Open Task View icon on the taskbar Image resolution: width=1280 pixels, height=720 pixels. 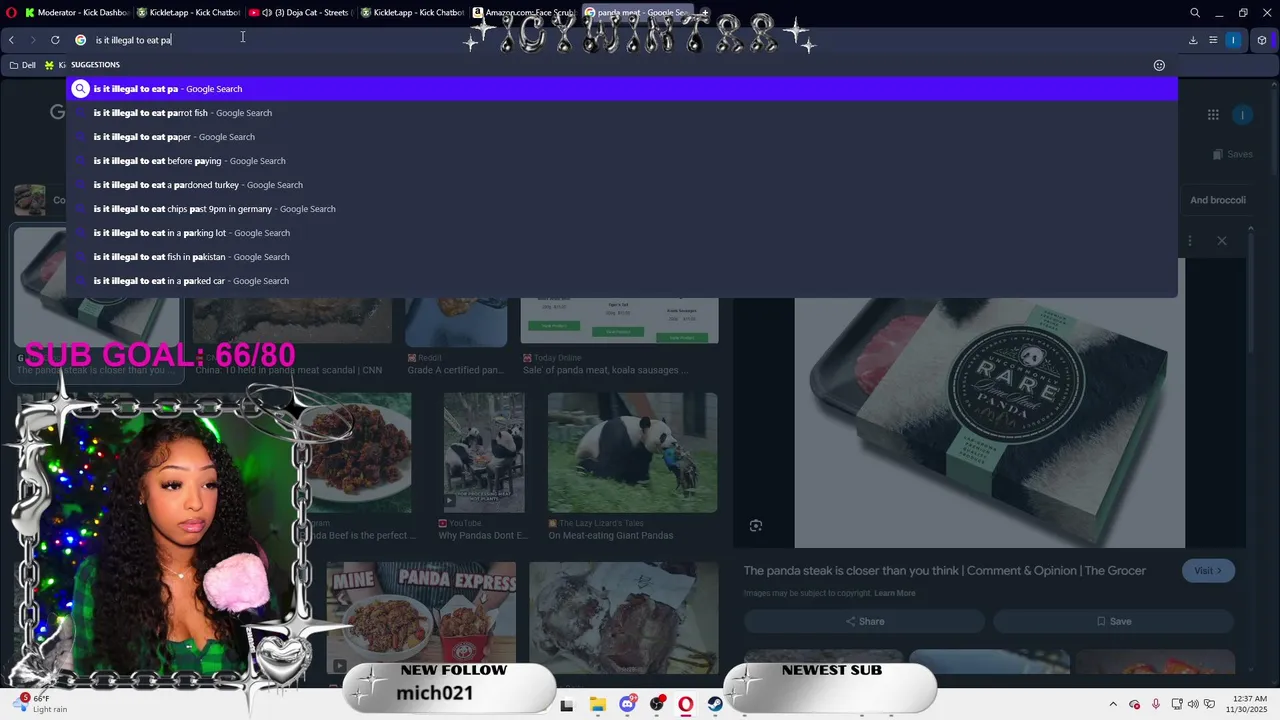point(567,705)
